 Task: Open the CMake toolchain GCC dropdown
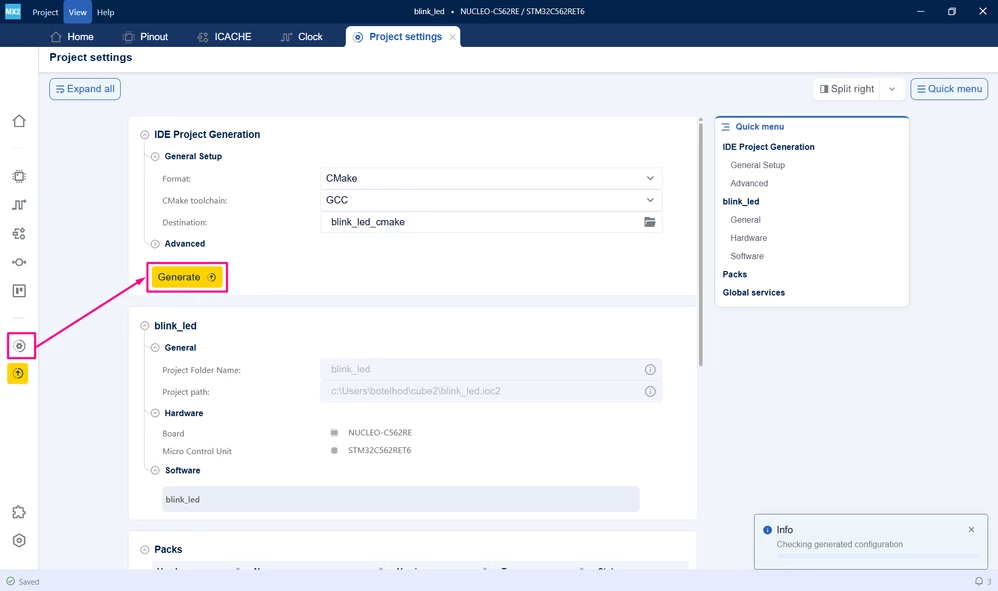click(x=491, y=200)
